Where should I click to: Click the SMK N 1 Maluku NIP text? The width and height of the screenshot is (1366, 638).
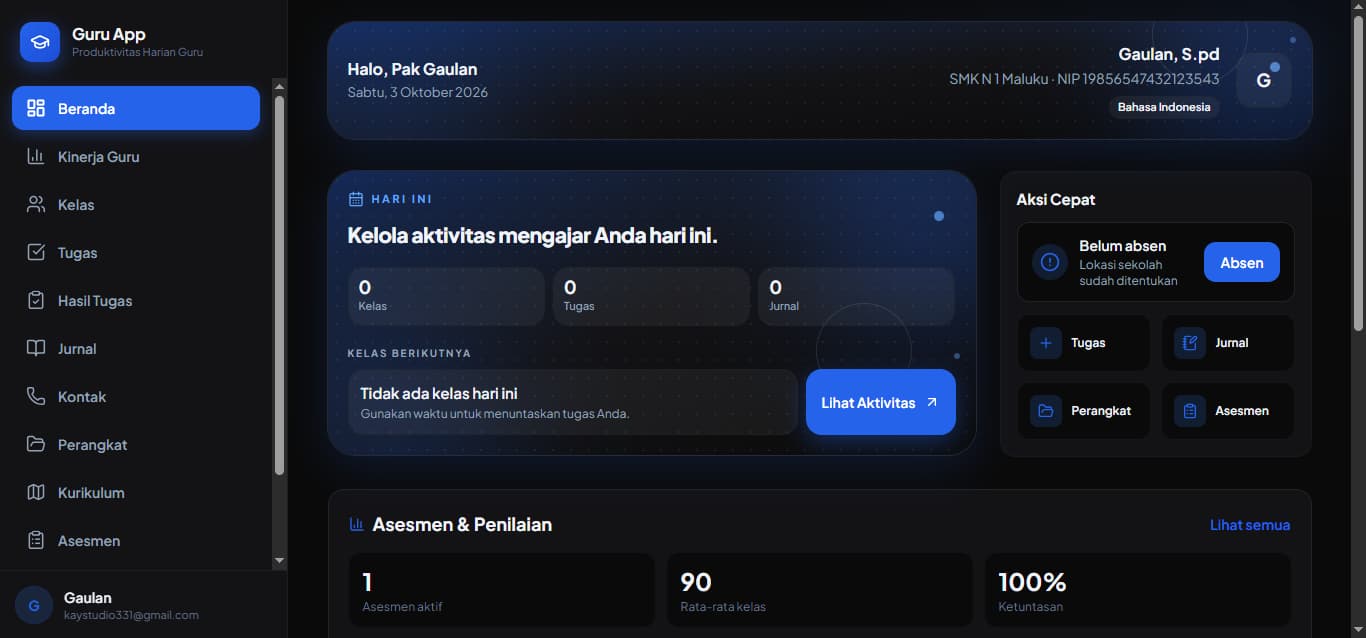pos(1084,79)
